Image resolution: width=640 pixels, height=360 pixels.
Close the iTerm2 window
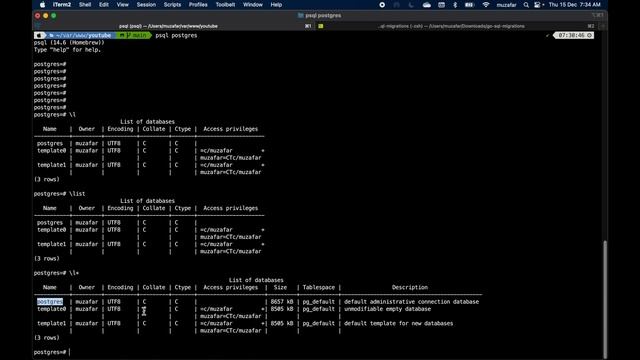38,16
